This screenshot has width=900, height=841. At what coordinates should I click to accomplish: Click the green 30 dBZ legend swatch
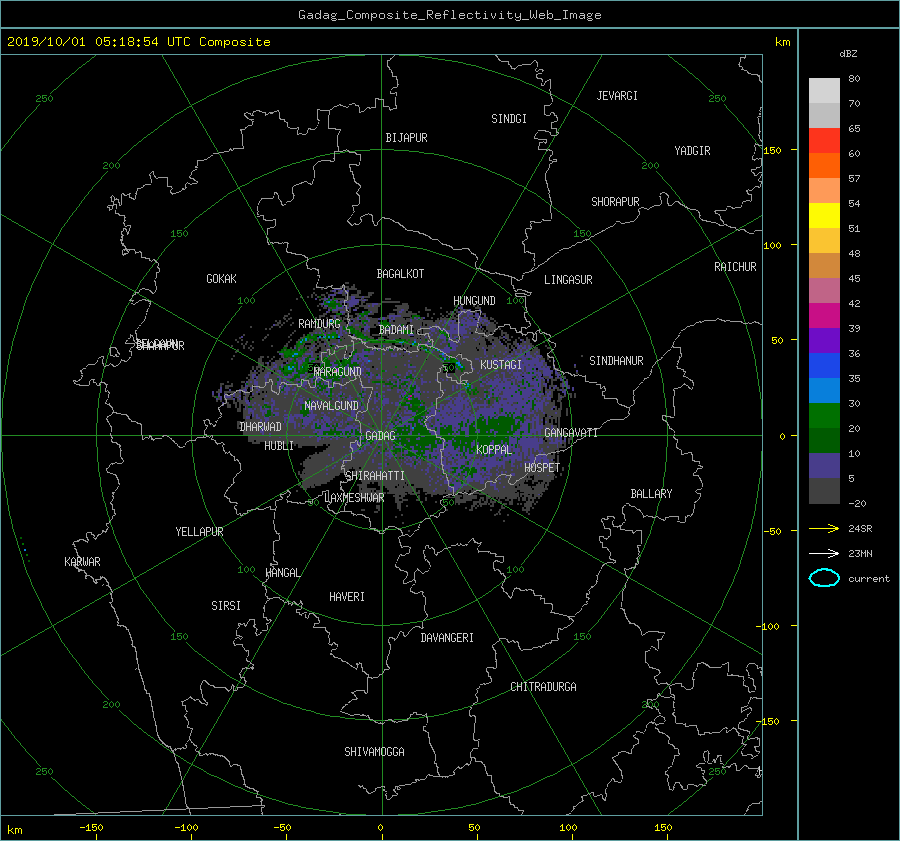(x=824, y=416)
